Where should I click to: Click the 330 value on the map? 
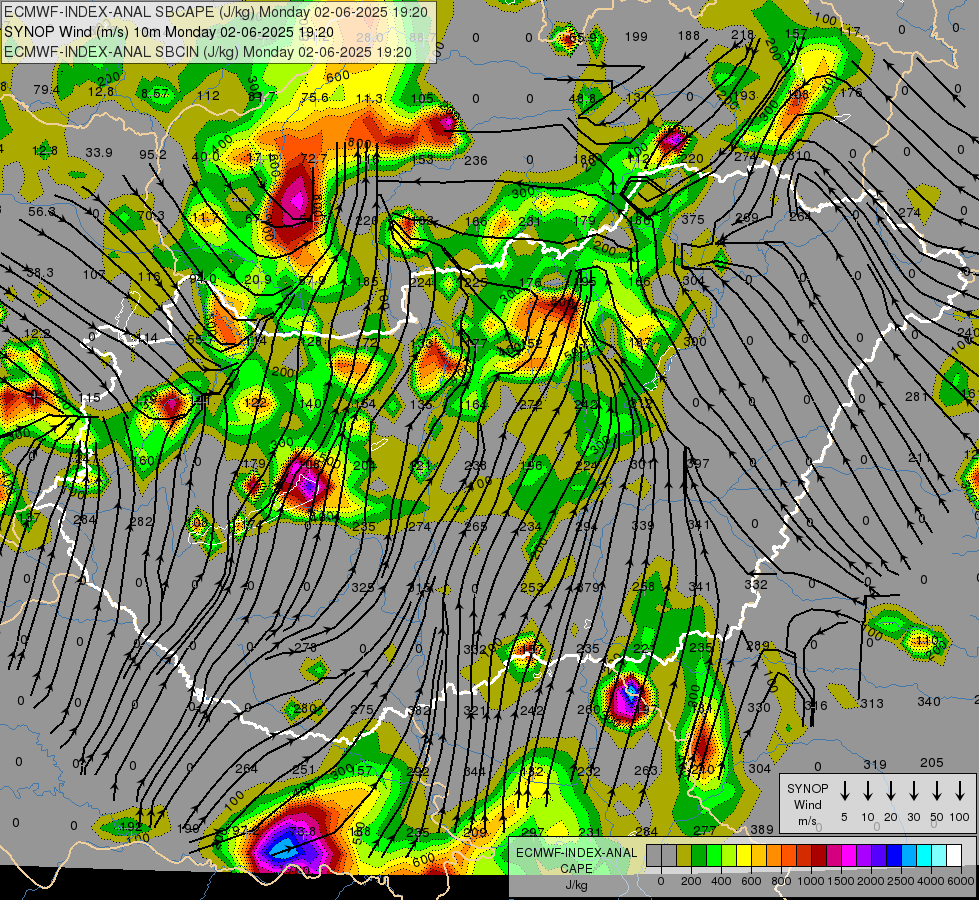759,708
